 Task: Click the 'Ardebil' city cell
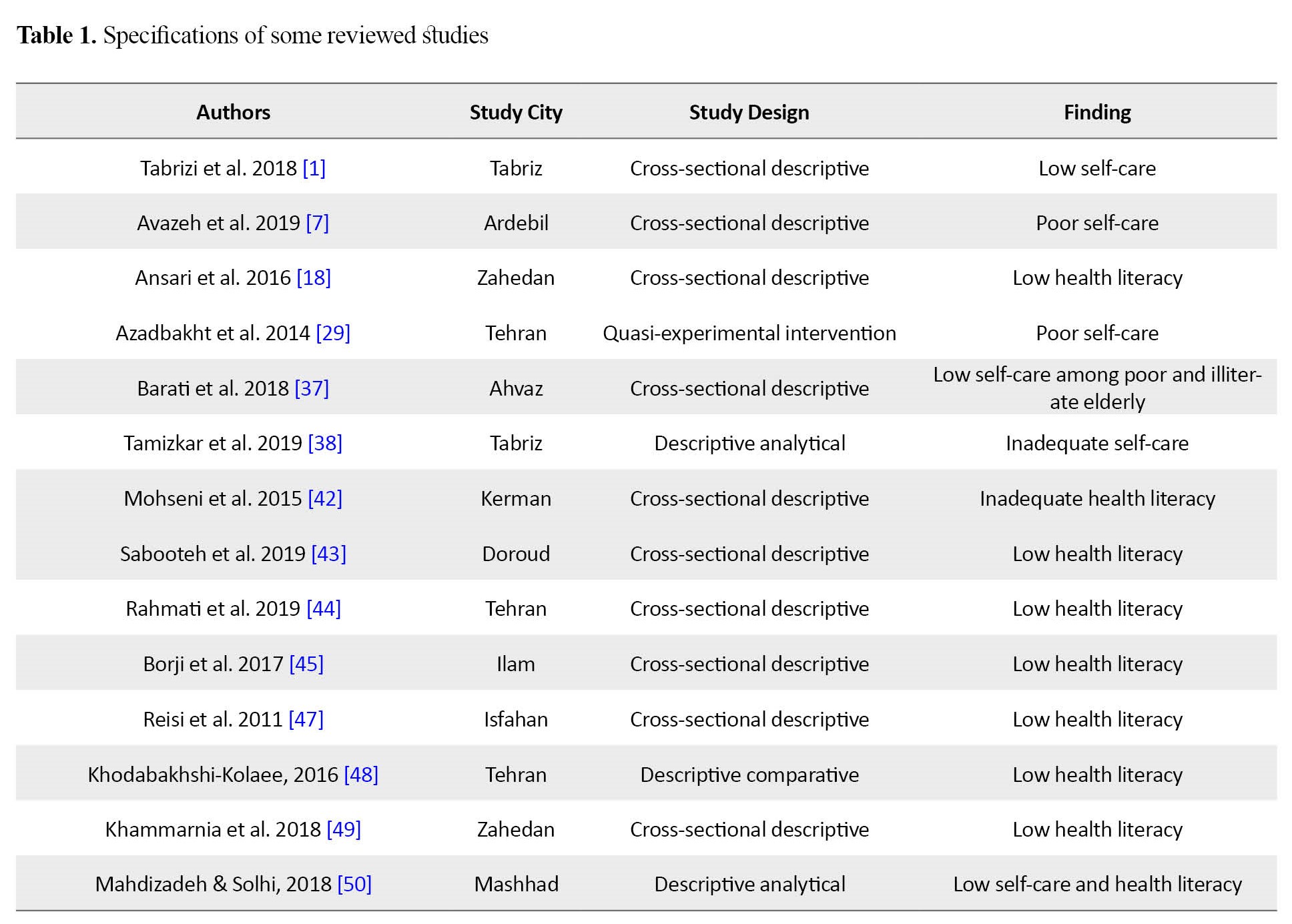516,223
